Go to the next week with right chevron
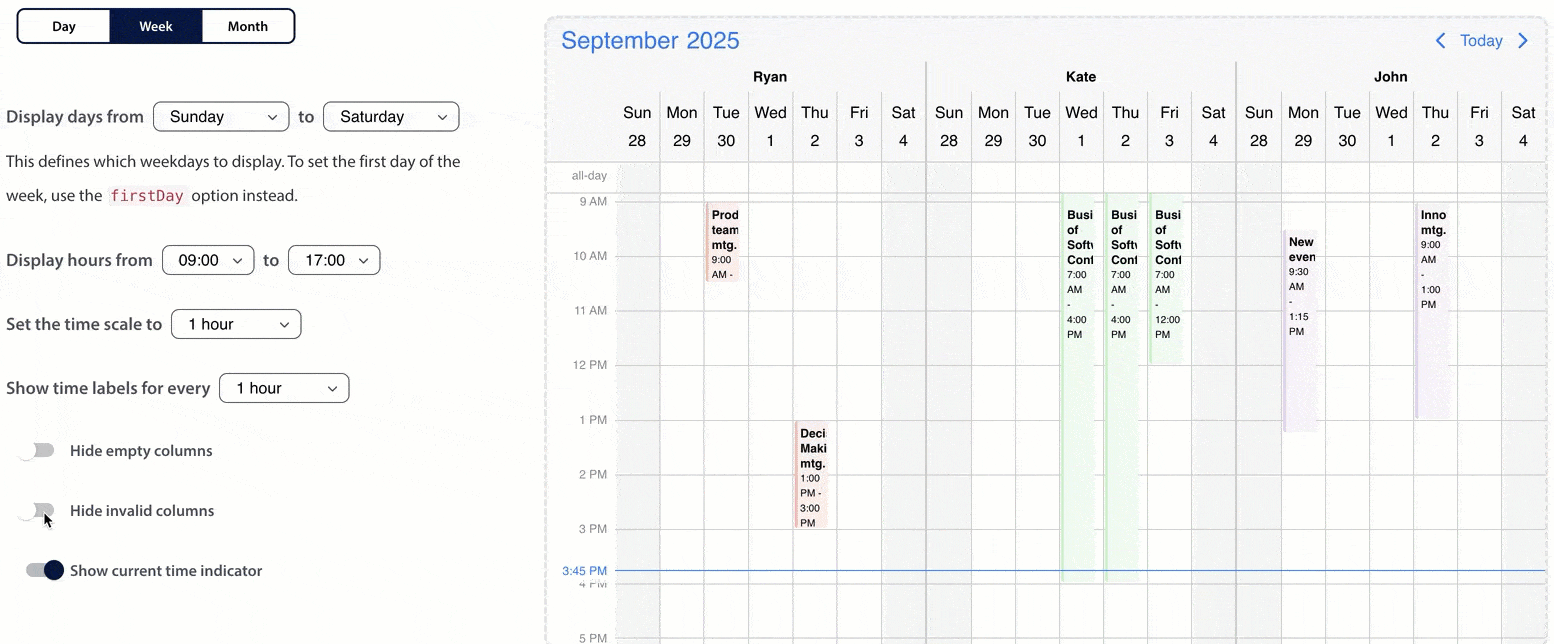This screenshot has height=644, width=1554. click(x=1523, y=41)
